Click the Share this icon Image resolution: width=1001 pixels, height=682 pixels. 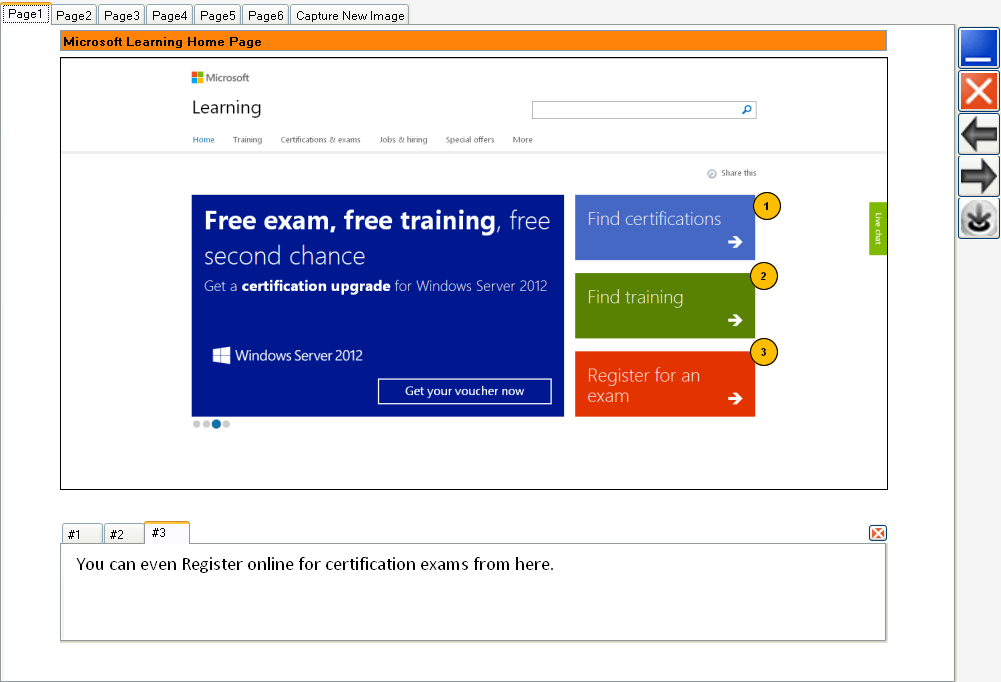pos(712,173)
